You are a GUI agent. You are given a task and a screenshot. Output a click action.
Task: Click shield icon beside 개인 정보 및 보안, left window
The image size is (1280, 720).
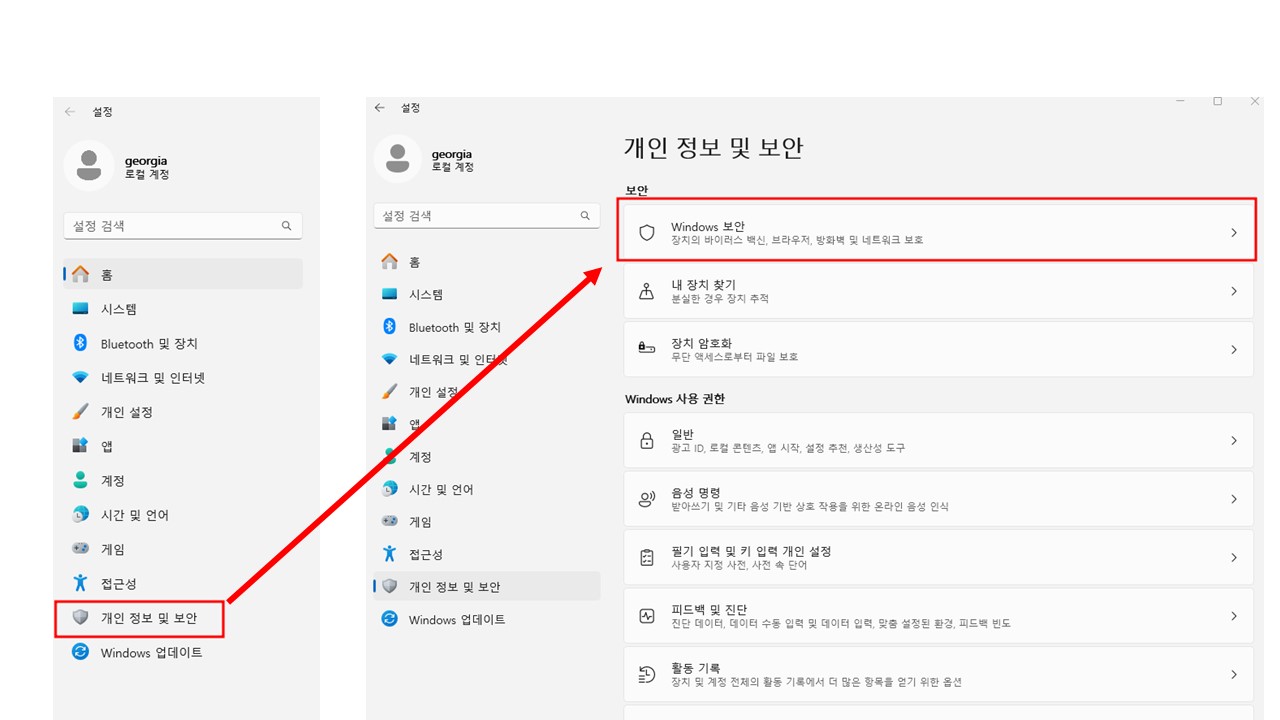81,618
